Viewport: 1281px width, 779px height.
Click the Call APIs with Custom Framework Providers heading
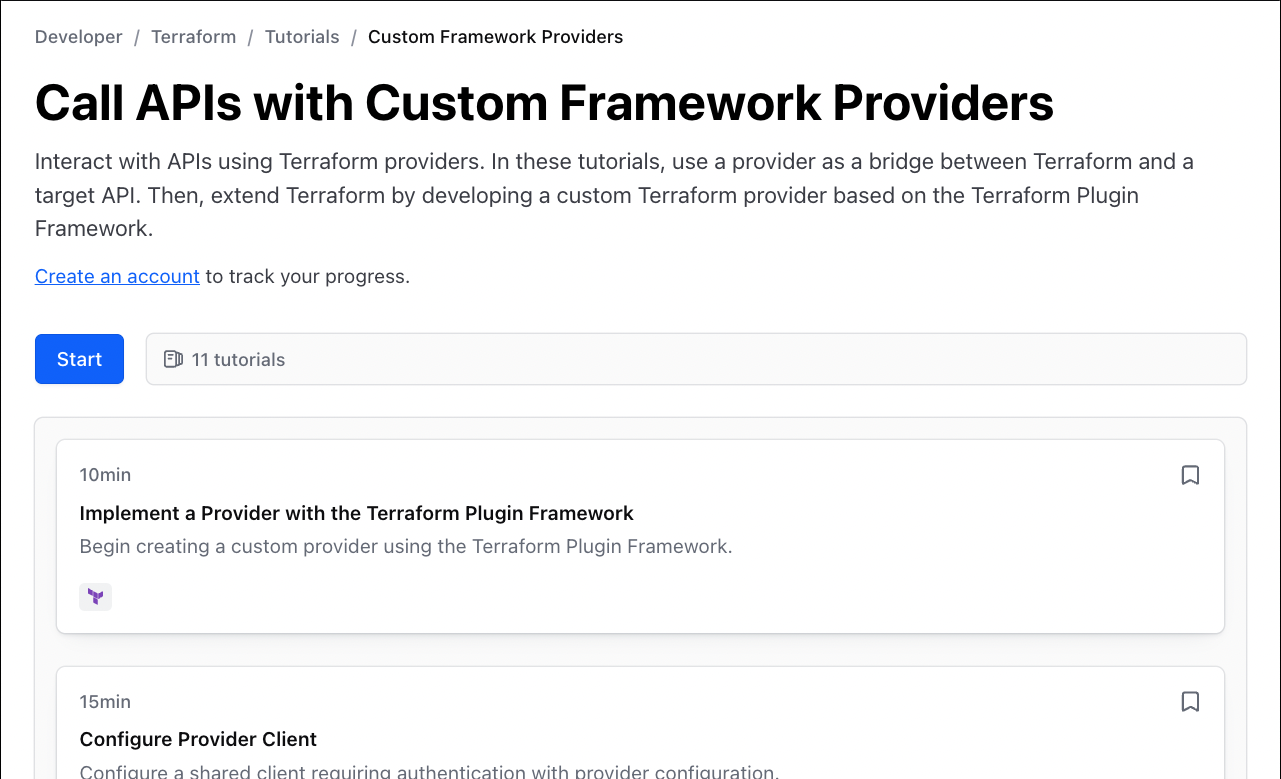coord(544,102)
